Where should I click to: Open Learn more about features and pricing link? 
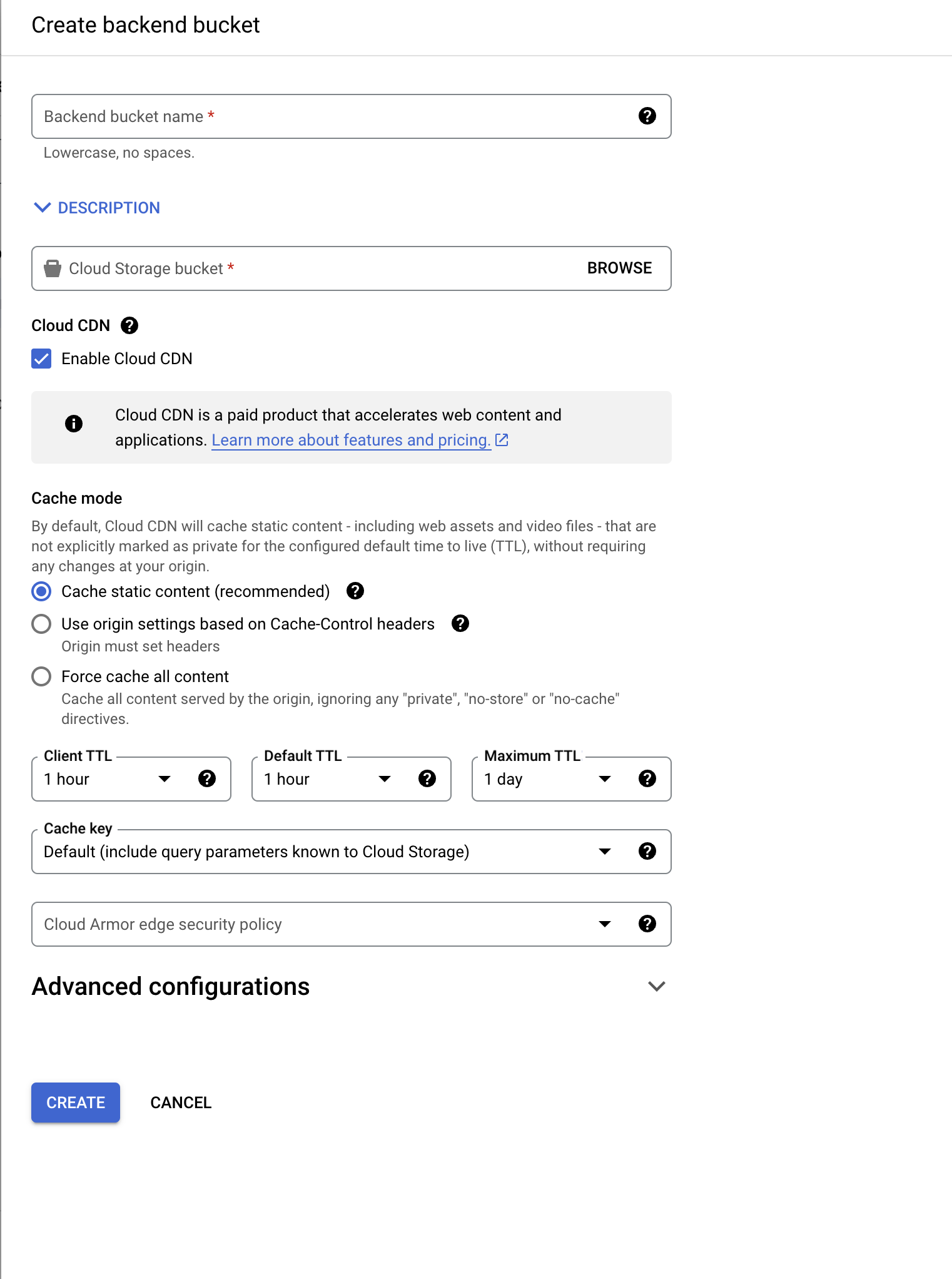click(x=351, y=440)
